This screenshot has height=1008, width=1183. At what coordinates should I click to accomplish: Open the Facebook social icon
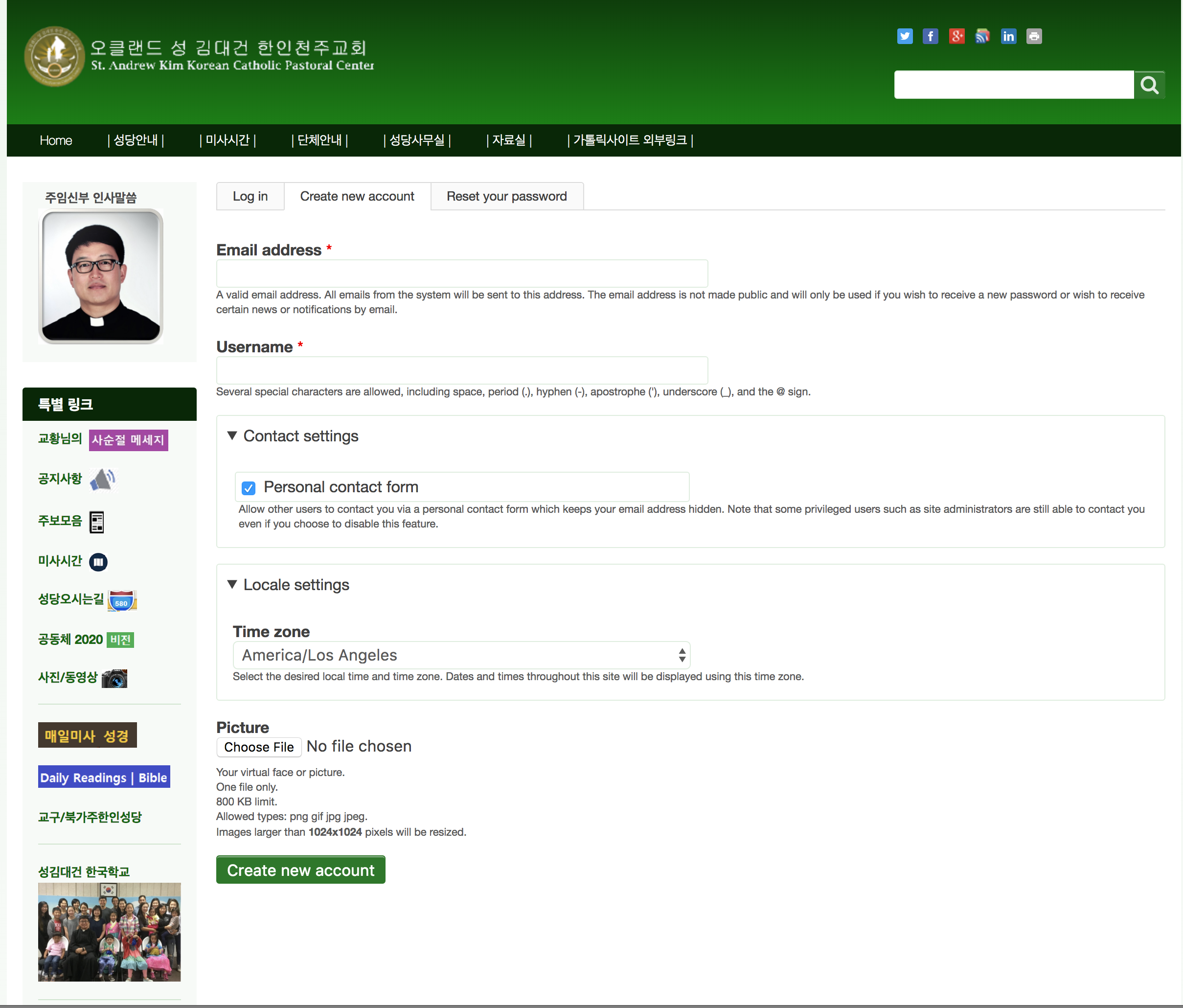click(930, 37)
